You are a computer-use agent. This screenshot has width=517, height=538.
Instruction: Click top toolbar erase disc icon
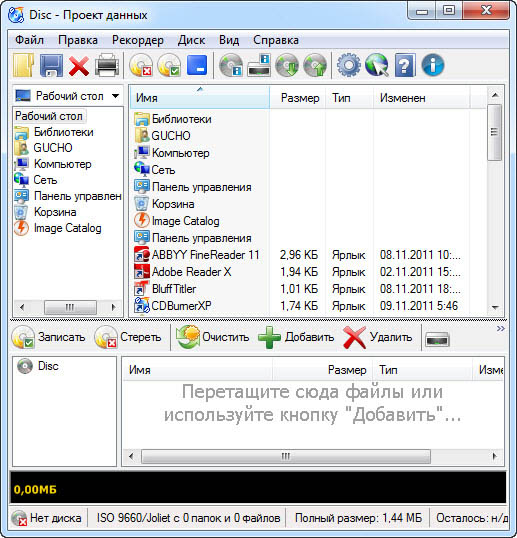tap(141, 65)
